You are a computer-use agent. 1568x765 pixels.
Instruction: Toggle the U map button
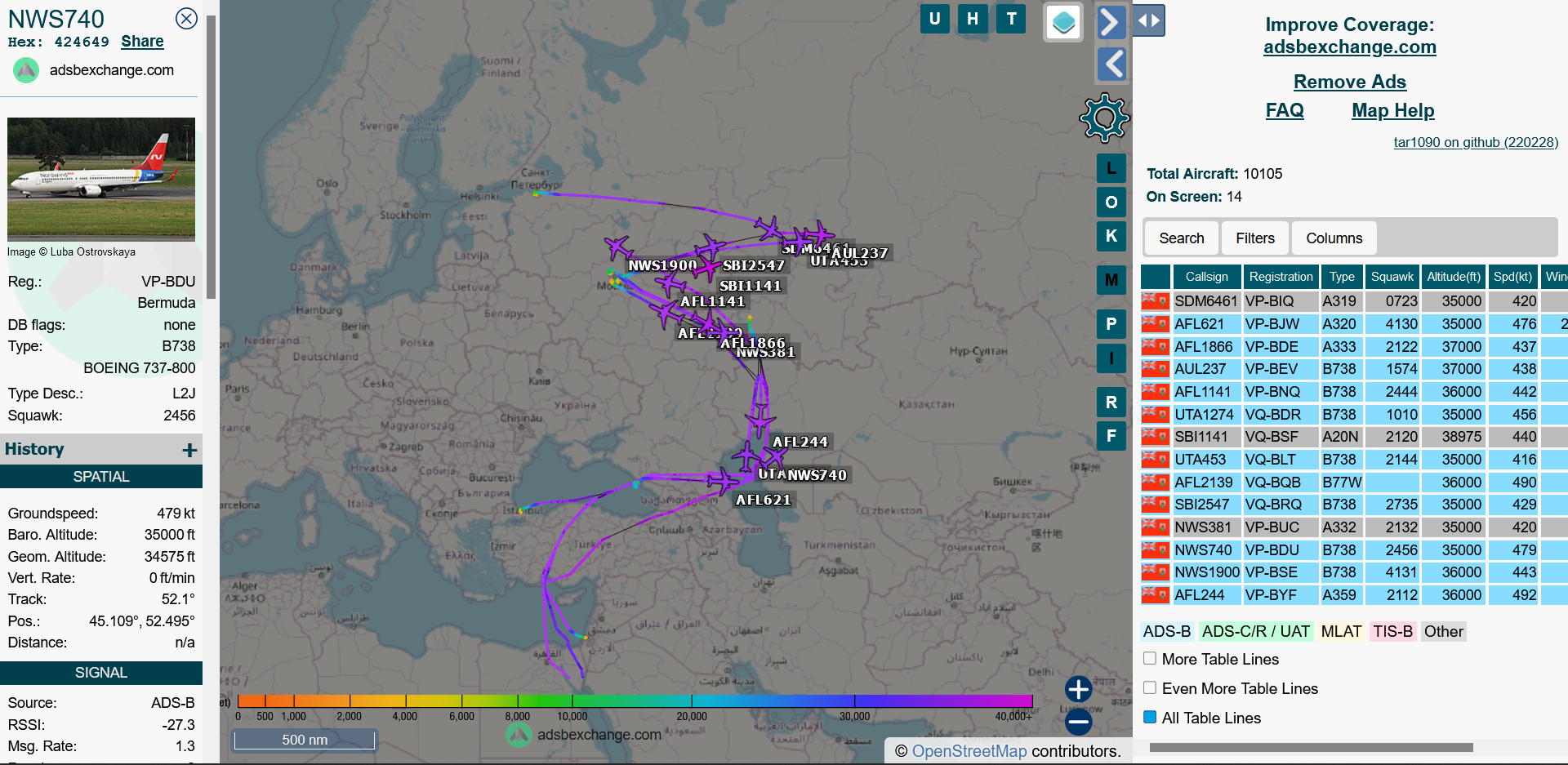[934, 19]
